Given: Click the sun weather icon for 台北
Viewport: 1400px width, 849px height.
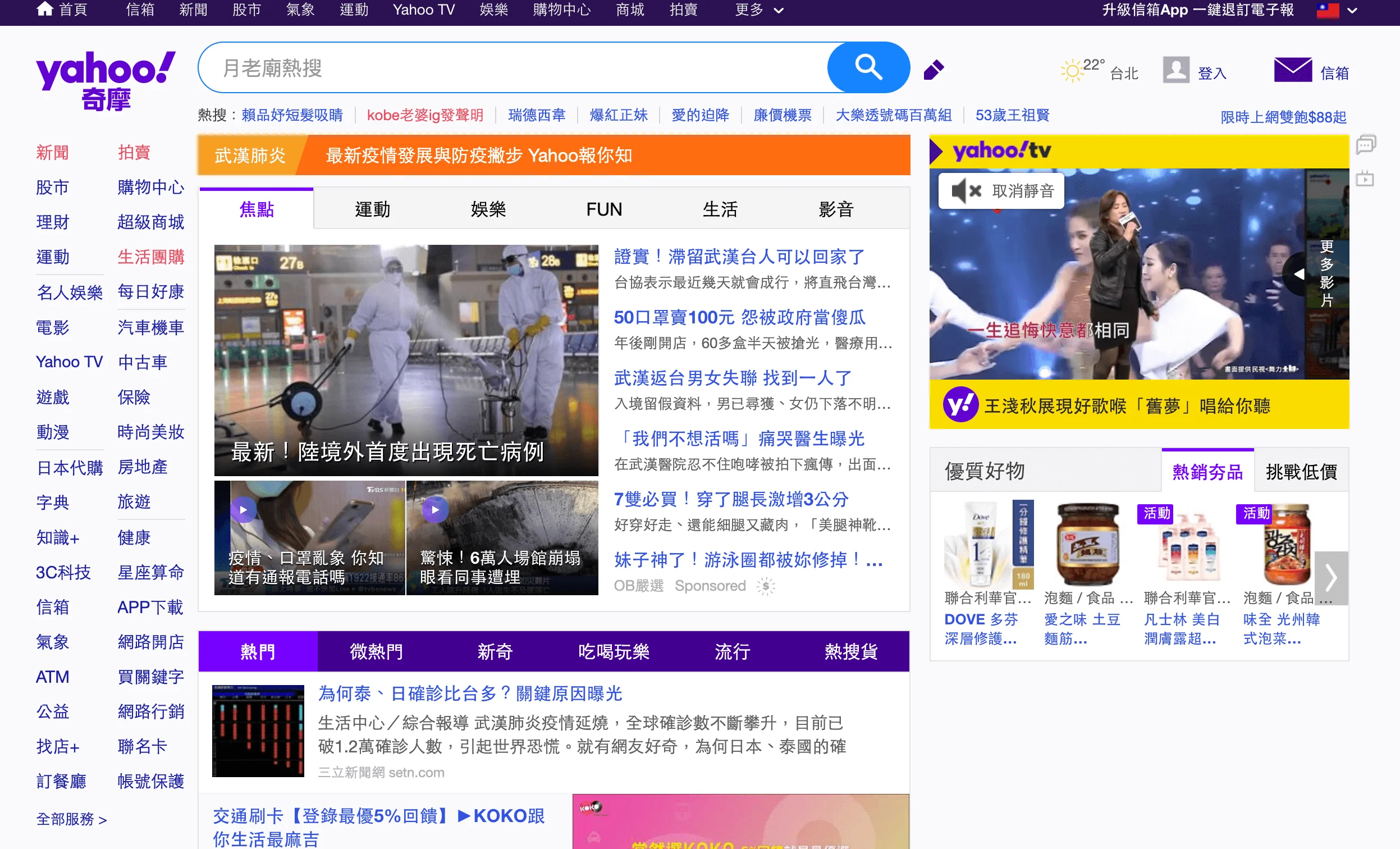Looking at the screenshot, I should pos(1072,72).
